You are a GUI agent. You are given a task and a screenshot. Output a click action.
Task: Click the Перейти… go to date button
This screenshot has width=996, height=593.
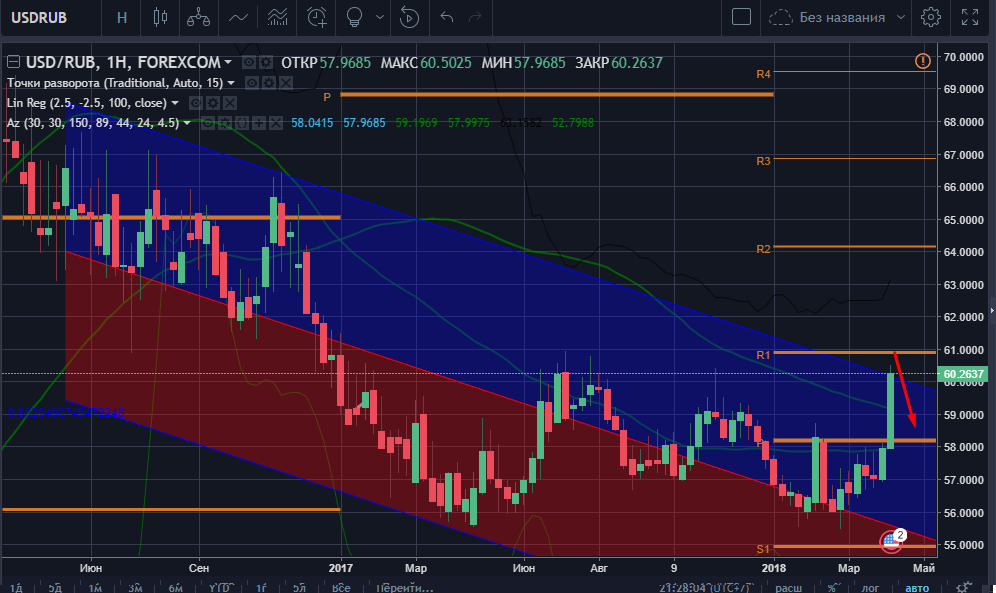(x=405, y=588)
